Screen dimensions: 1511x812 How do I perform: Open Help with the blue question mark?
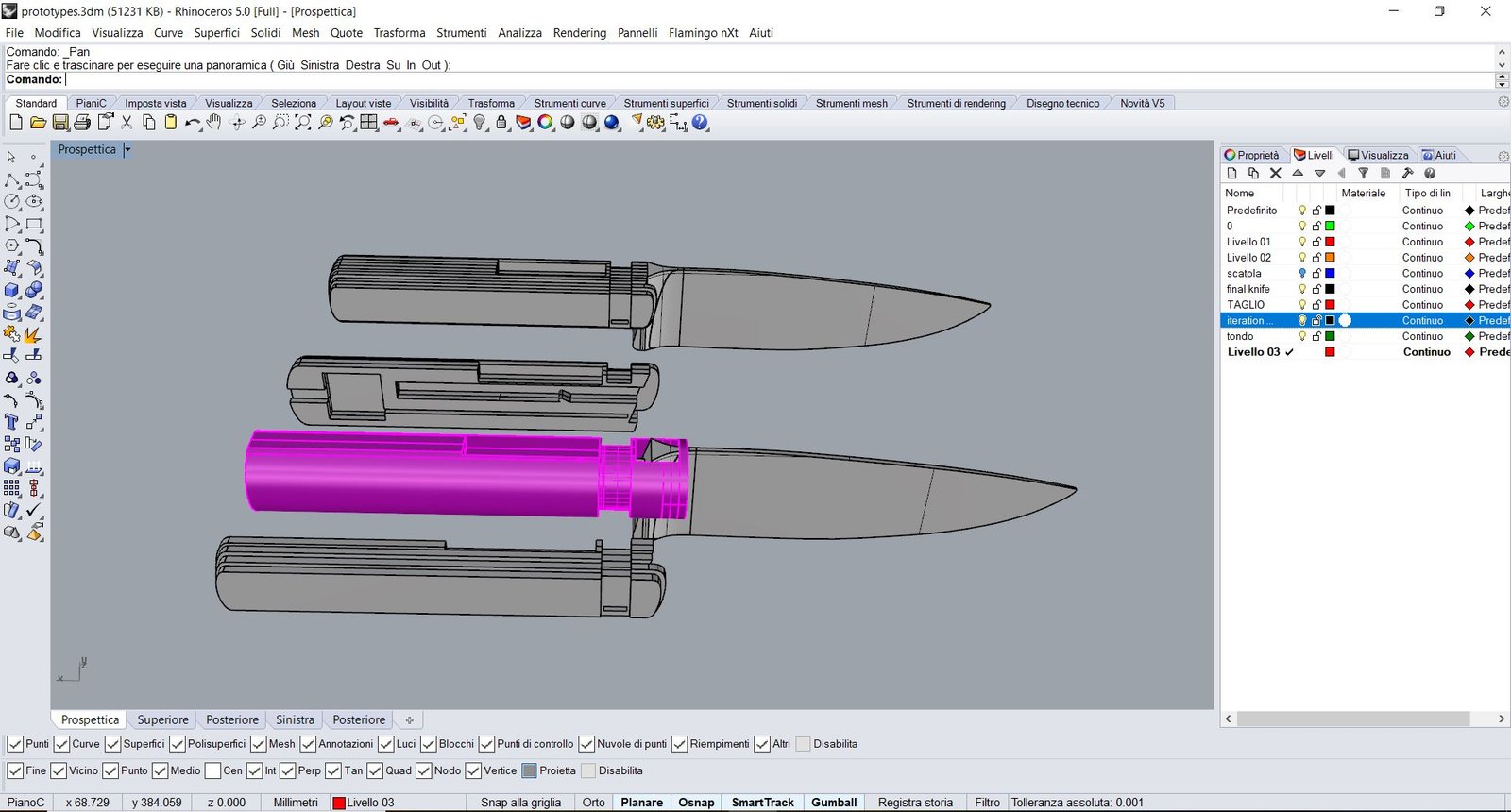pos(700,123)
